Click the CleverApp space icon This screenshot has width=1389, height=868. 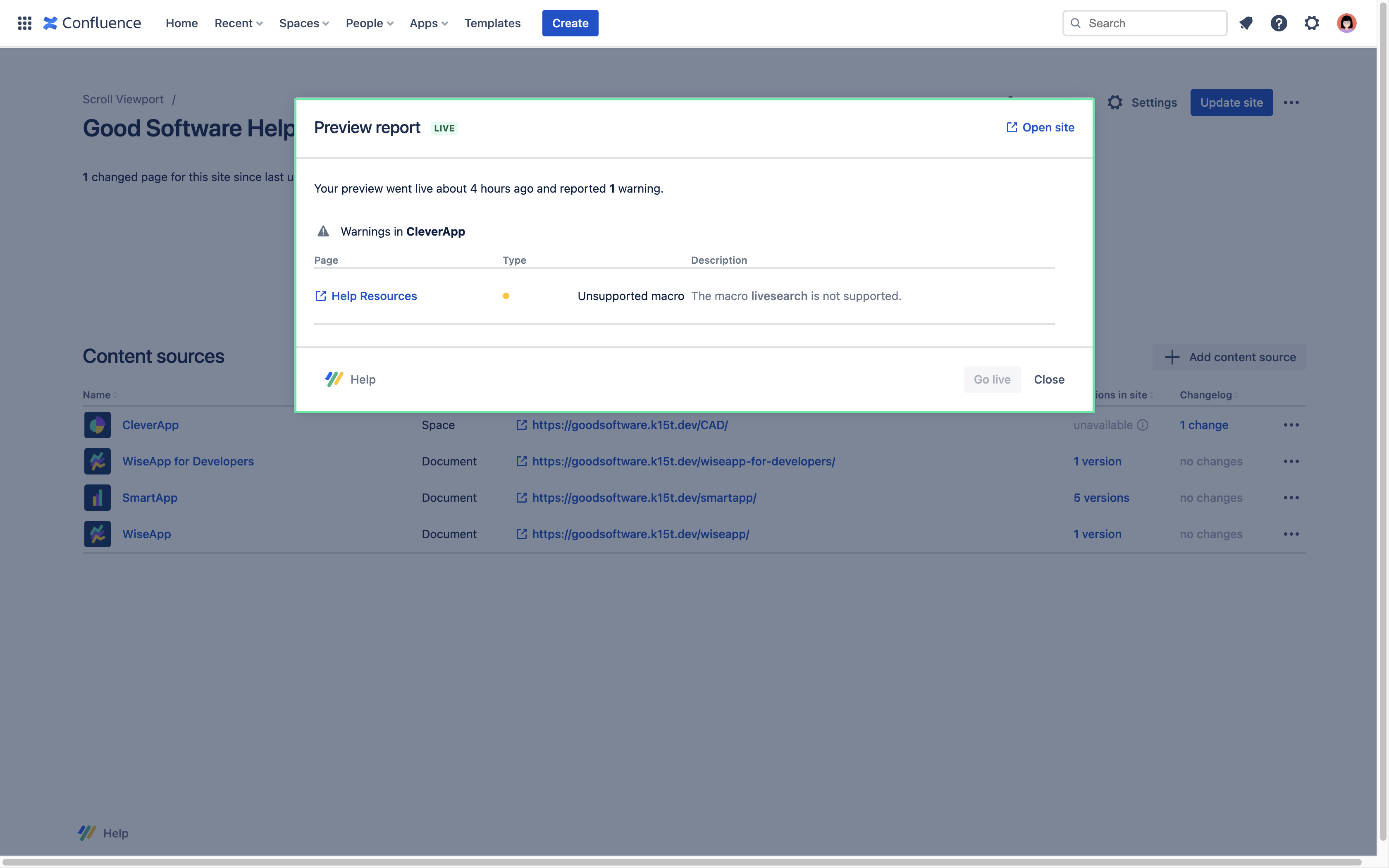click(97, 425)
